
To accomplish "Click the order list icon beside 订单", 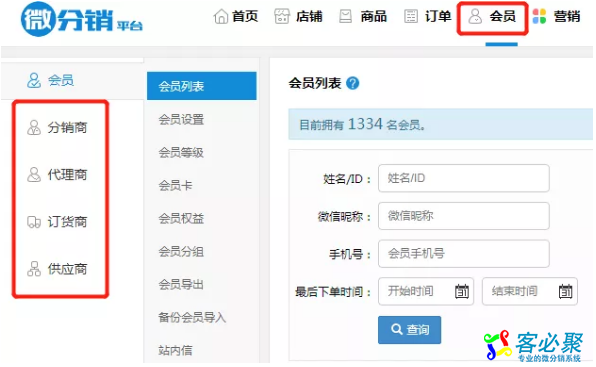I will pos(411,17).
